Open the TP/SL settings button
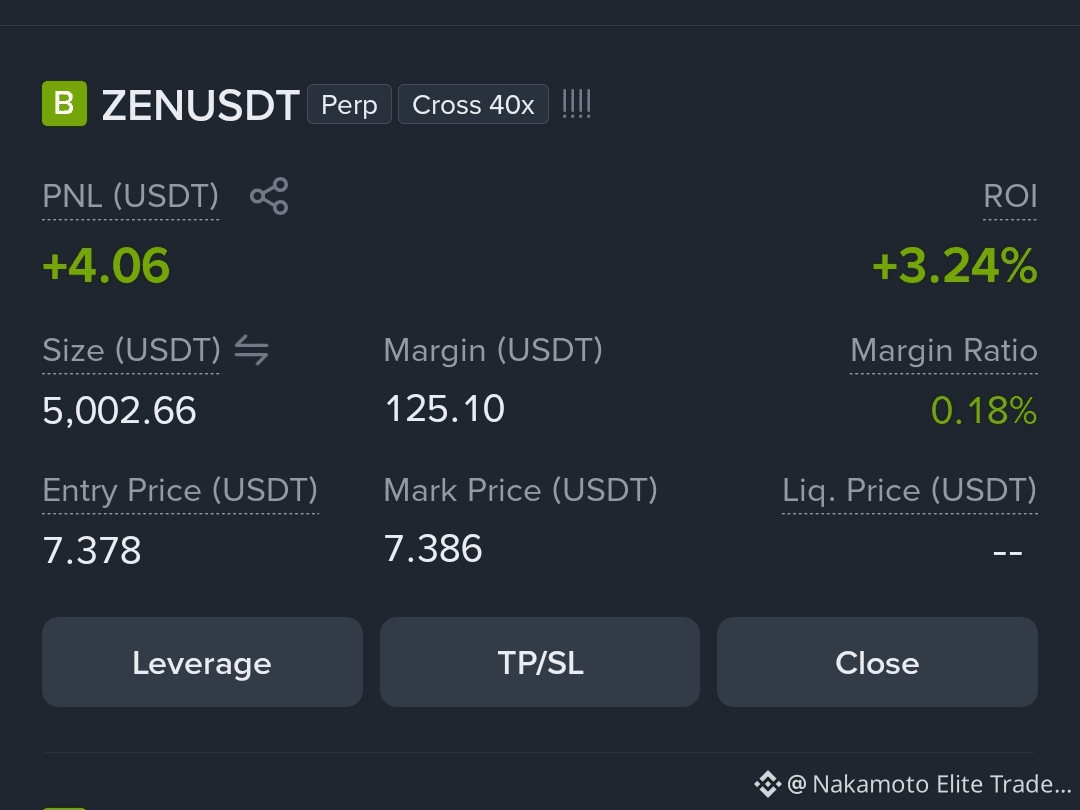Image resolution: width=1080 pixels, height=810 pixels. pos(540,662)
